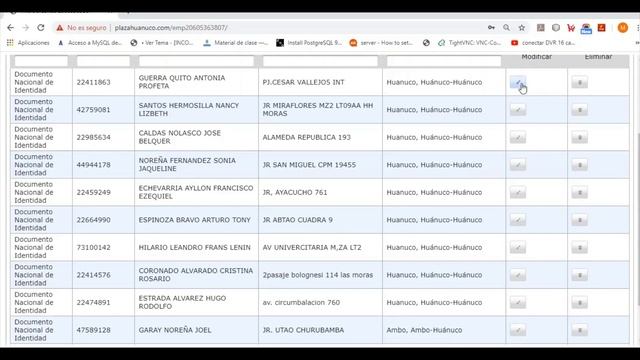Click the zoom magnifier icon in the address bar
The height and width of the screenshot is (360, 640).
[x=507, y=28]
